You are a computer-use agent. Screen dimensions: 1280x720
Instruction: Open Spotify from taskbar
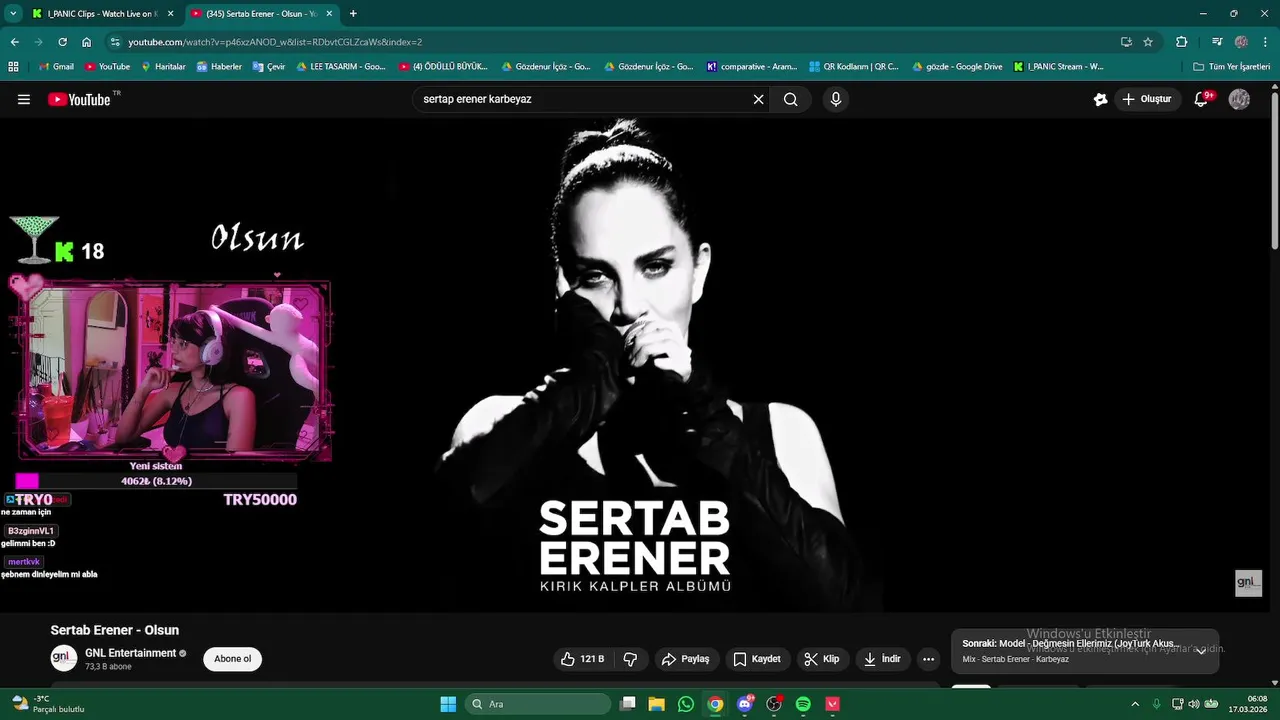[x=803, y=704]
